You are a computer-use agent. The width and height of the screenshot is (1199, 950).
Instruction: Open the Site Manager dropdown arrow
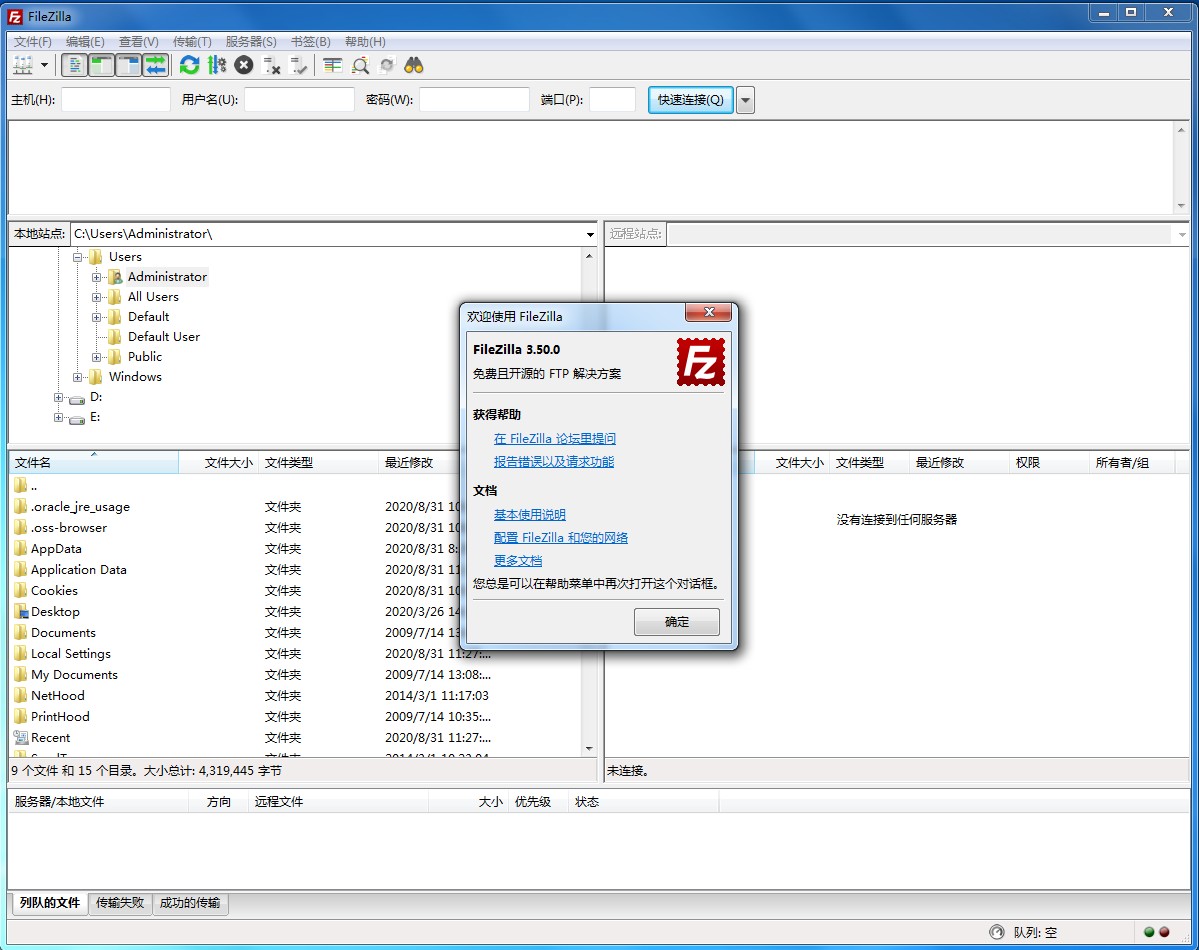point(44,65)
